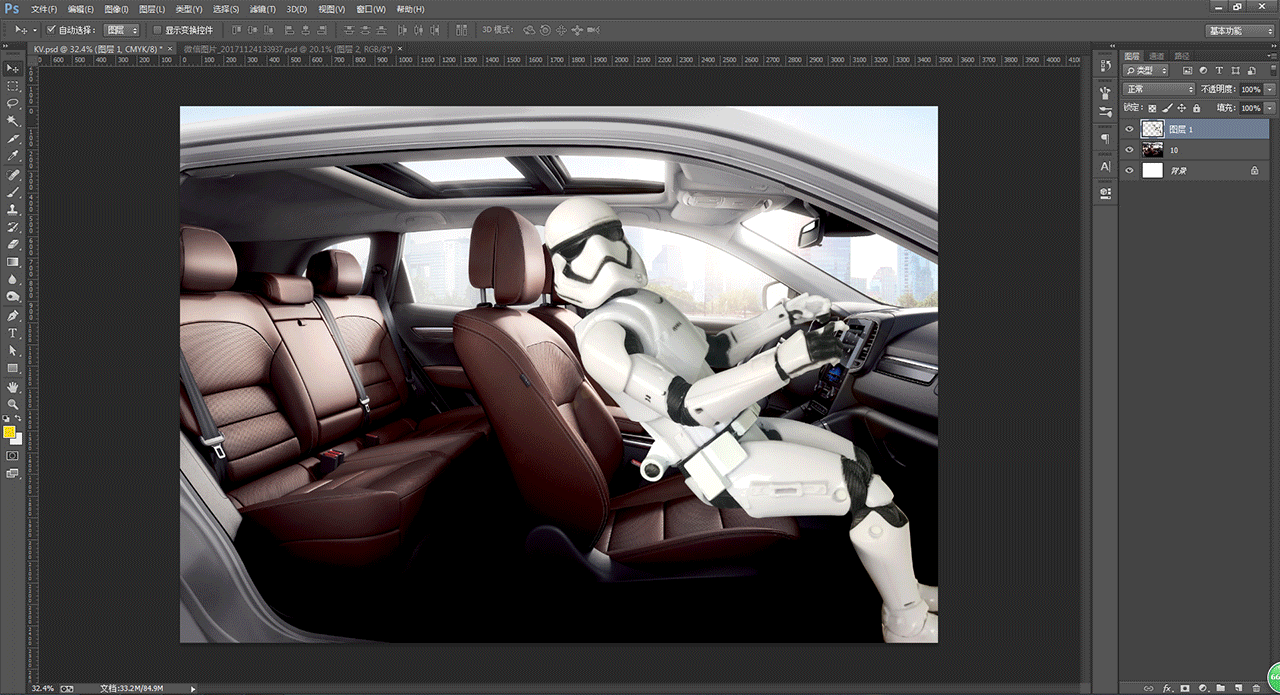The width and height of the screenshot is (1280, 695).
Task: Open the 滤镜(T) menu
Action: [x=261, y=9]
